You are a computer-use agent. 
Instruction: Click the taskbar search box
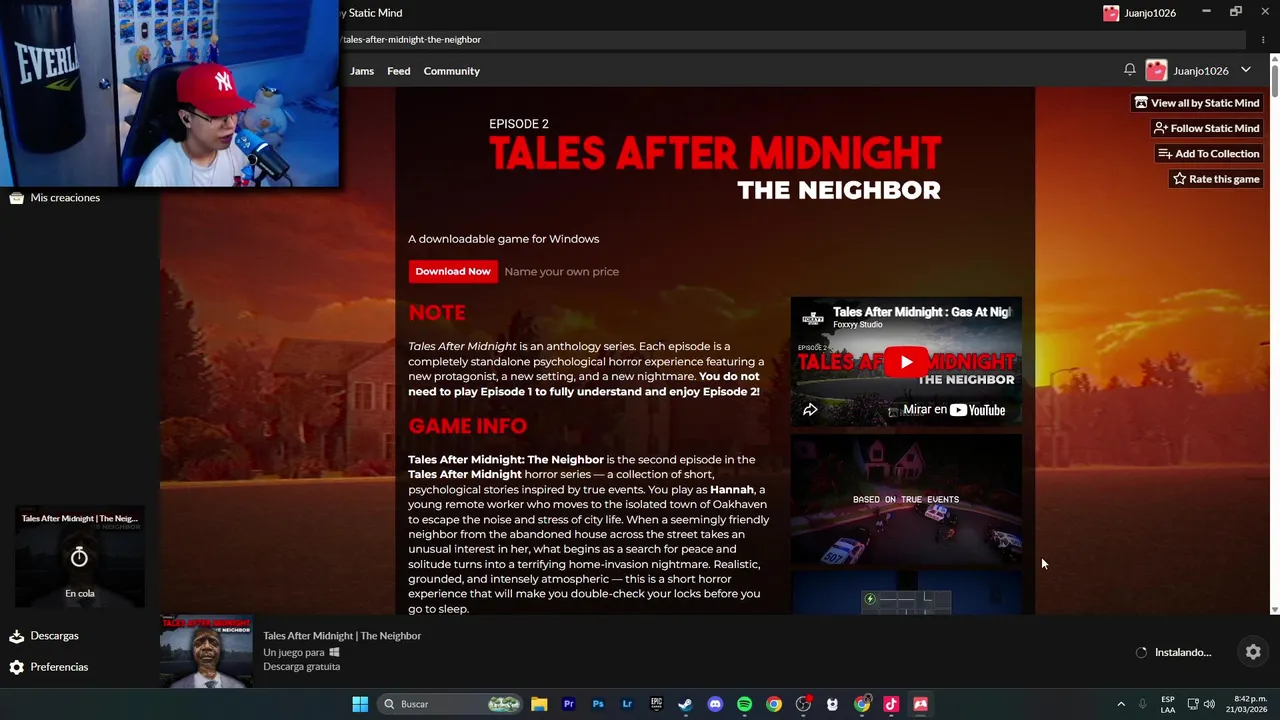[449, 704]
